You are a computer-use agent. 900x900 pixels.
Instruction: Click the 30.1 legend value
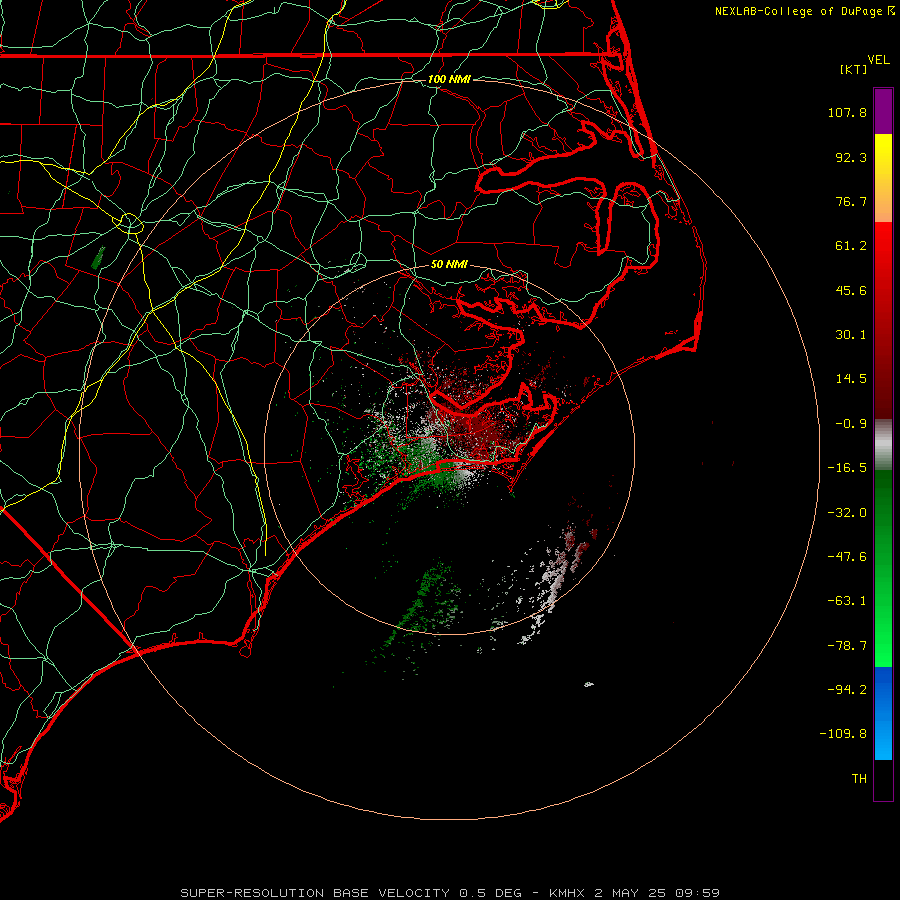[x=851, y=335]
